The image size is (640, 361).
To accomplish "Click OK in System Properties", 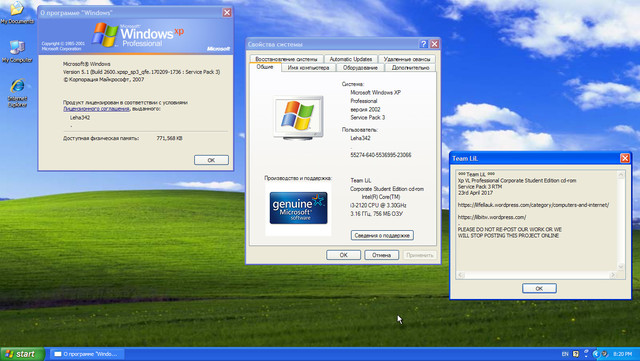I will (343, 255).
